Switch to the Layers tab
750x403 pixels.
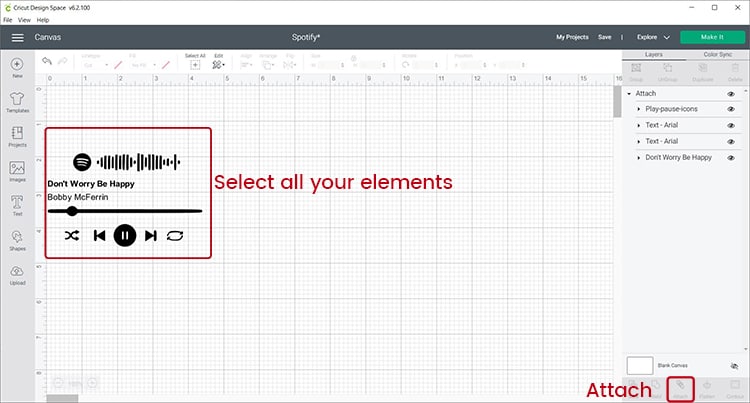[653, 54]
